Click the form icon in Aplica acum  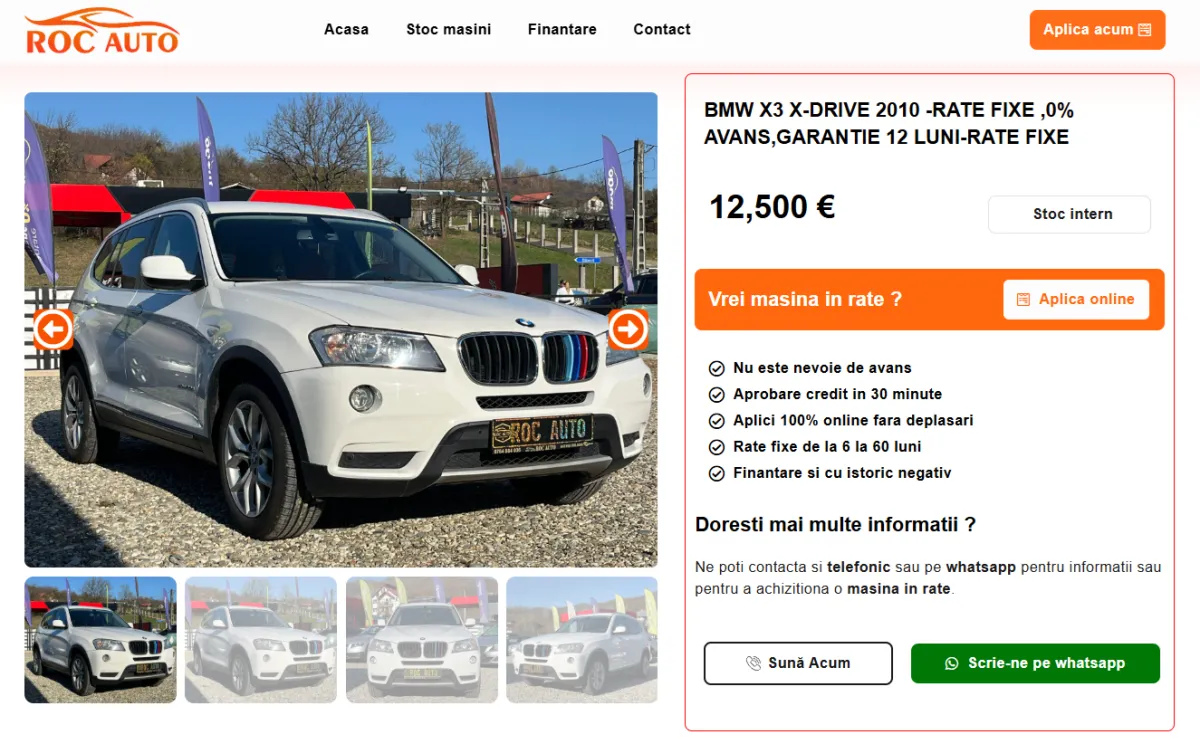point(1145,30)
